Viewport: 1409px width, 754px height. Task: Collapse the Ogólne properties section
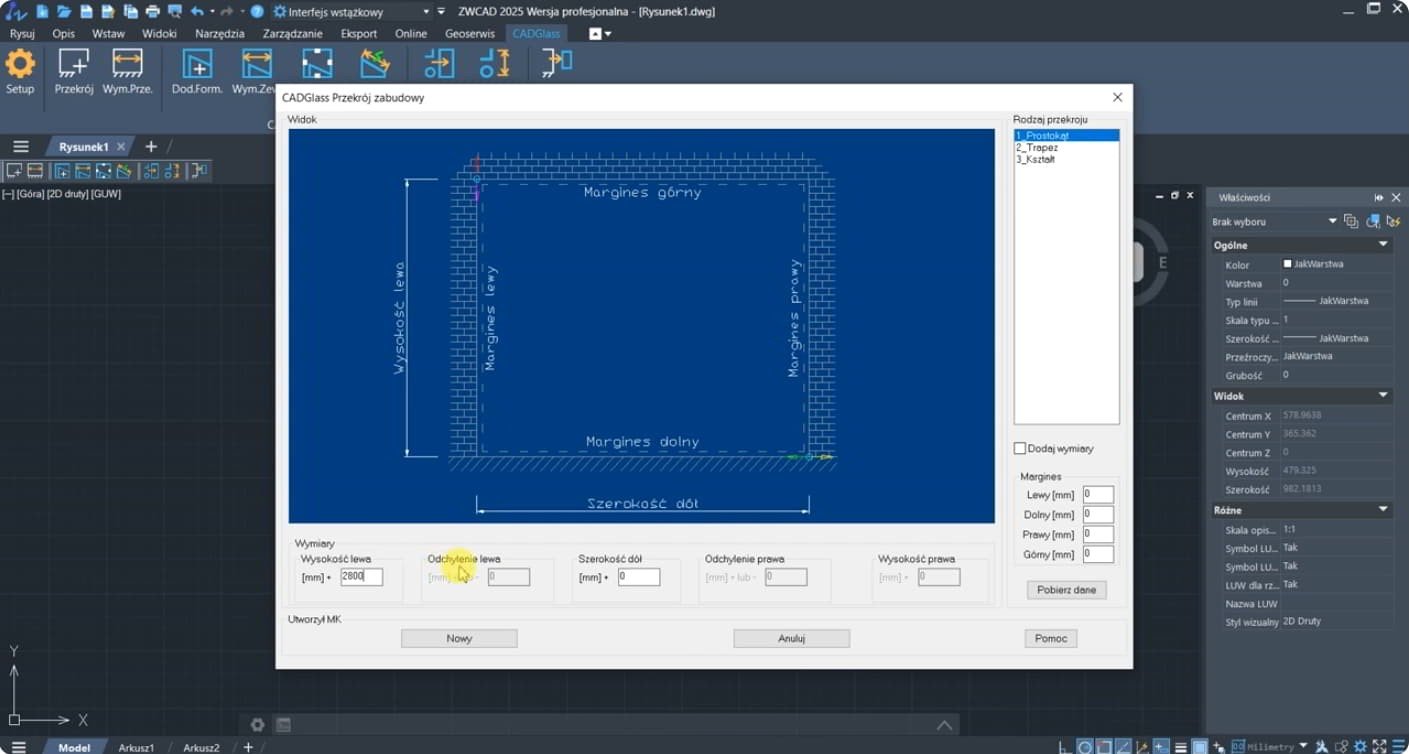[x=1383, y=245]
